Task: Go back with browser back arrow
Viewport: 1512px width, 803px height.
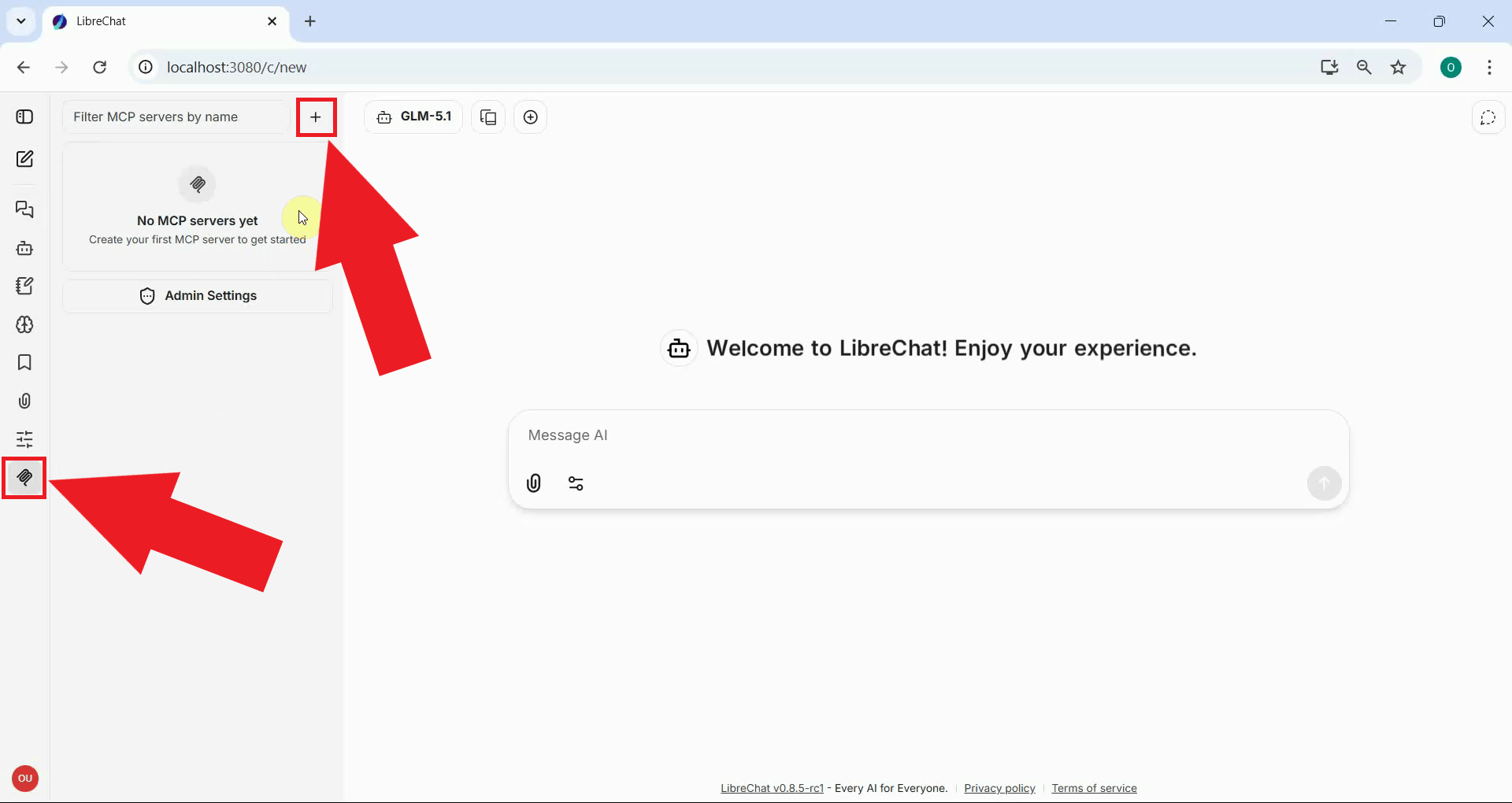Action: 24,68
